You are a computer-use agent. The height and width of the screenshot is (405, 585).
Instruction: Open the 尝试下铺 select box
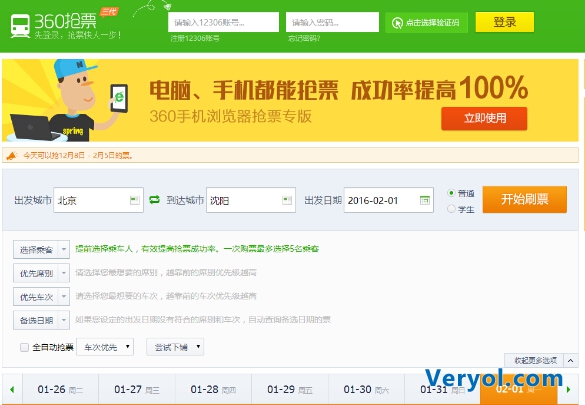click(175, 347)
